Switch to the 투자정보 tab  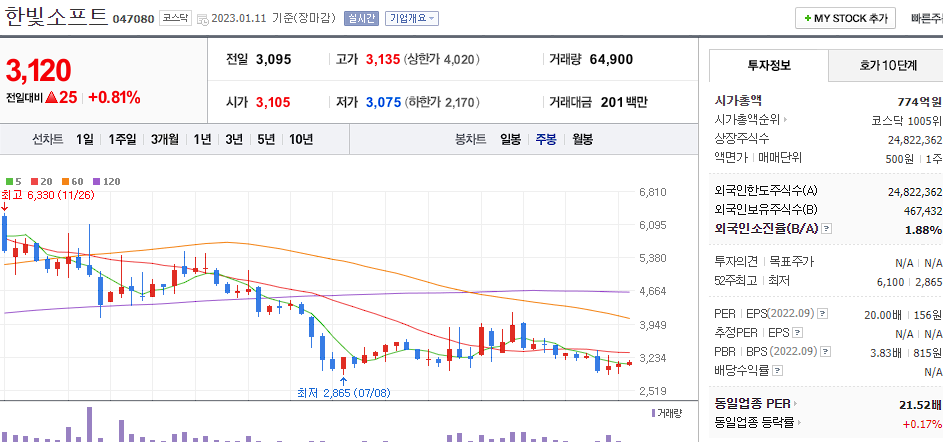pyautogui.click(x=769, y=66)
